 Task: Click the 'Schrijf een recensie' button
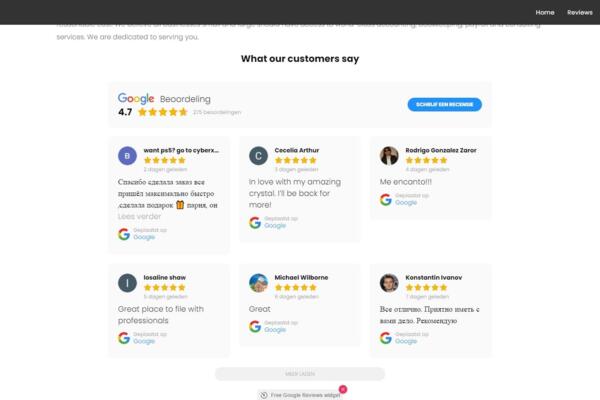(445, 104)
